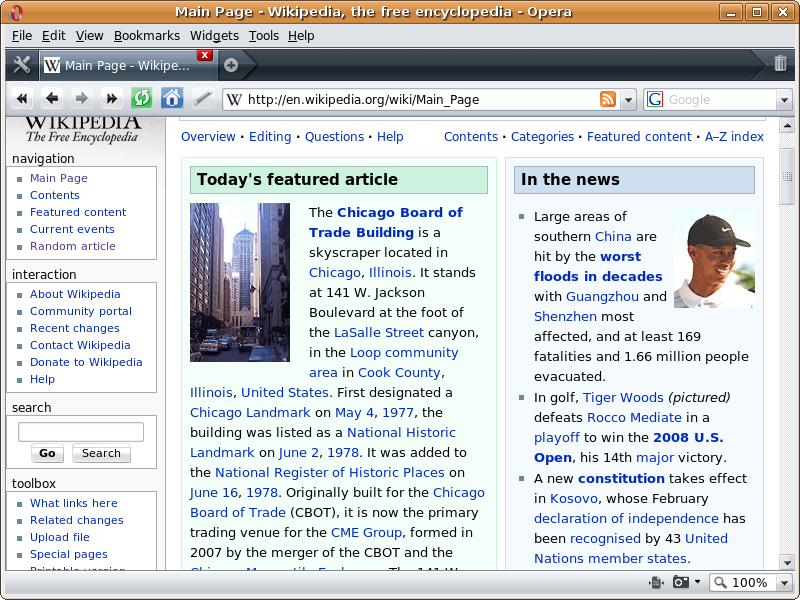Click the vertical scrollbar thumb
The image size is (800, 600).
787,177
